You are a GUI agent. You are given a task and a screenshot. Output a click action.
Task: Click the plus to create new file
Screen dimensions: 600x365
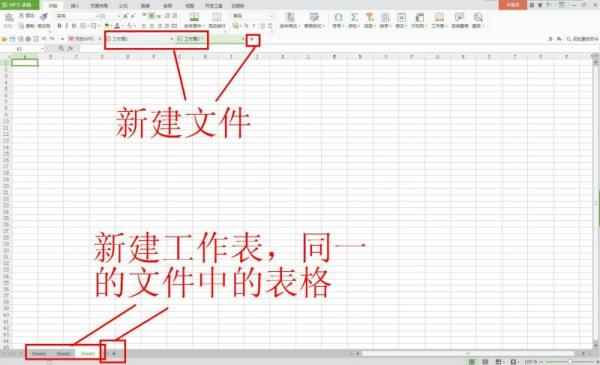click(x=252, y=39)
